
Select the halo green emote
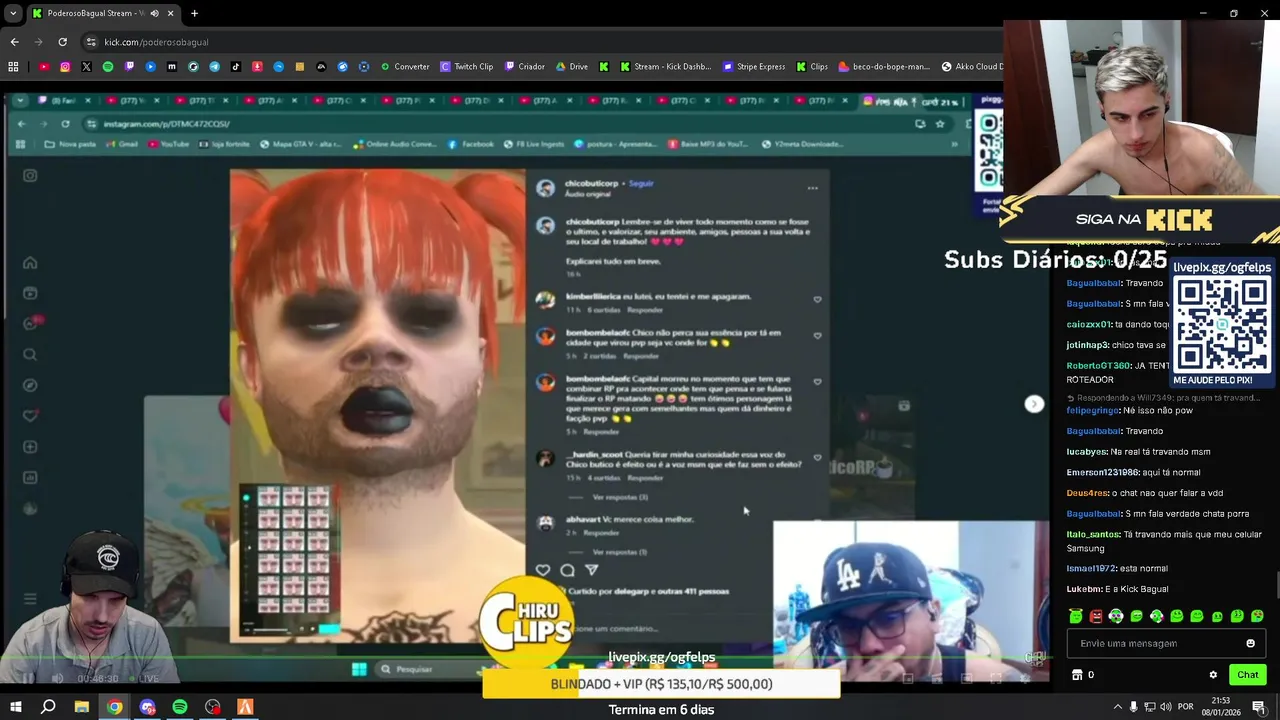[x=1075, y=616]
